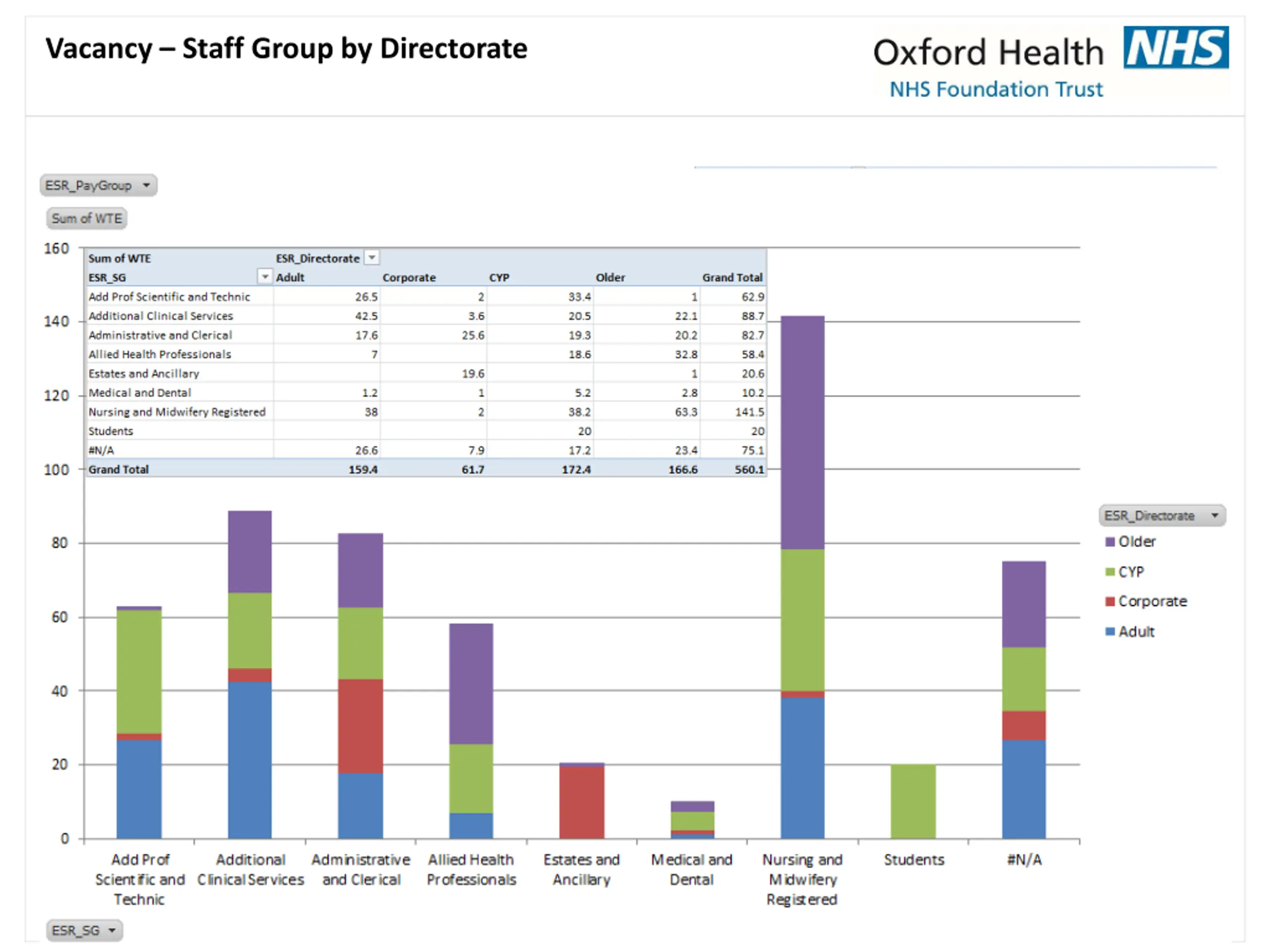Image resolution: width=1270 pixels, height=952 pixels.
Task: Click the ESR_SG filter arrow in the table
Action: click(265, 277)
